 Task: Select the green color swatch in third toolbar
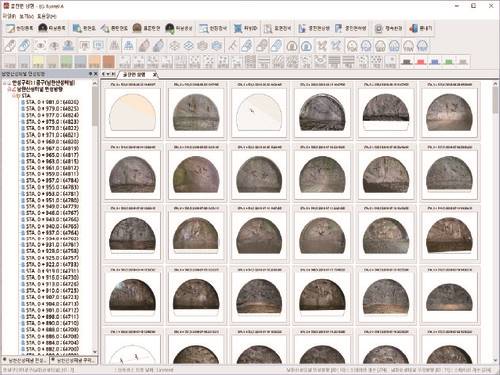coord(66,62)
